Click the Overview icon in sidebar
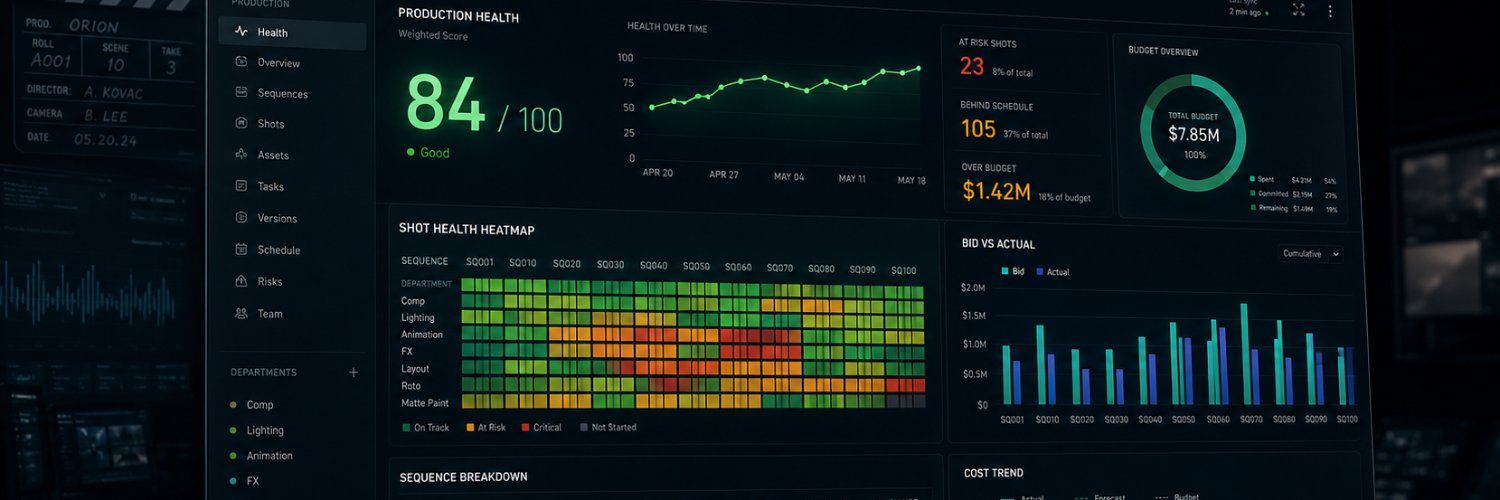The height and width of the screenshot is (500, 1500). click(x=240, y=62)
